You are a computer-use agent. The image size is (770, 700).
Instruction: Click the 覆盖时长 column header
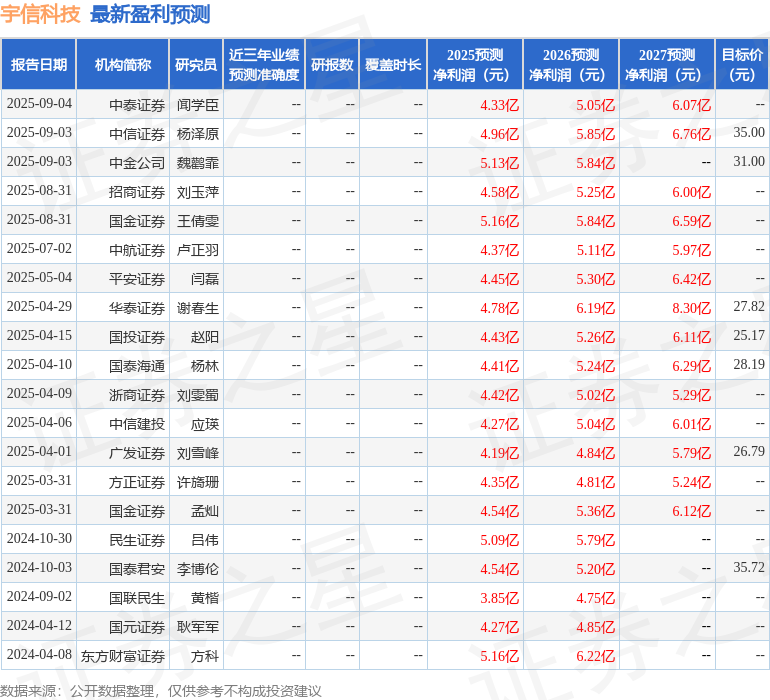[393, 64]
